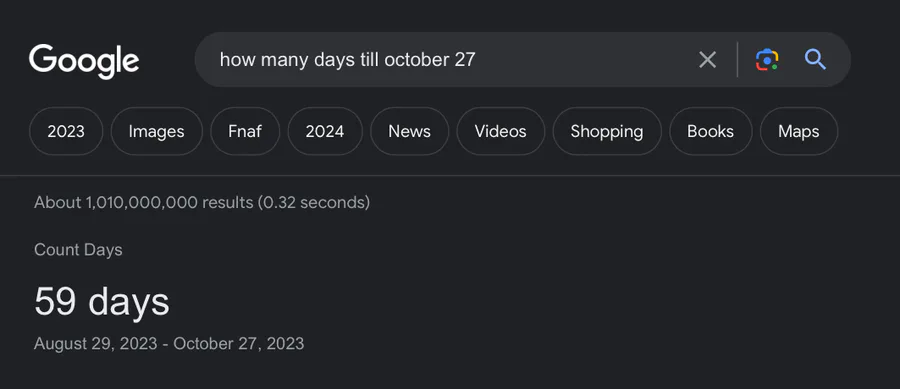
Task: Click the 'August 29, 2023' start date
Action: pyautogui.click(x=95, y=344)
